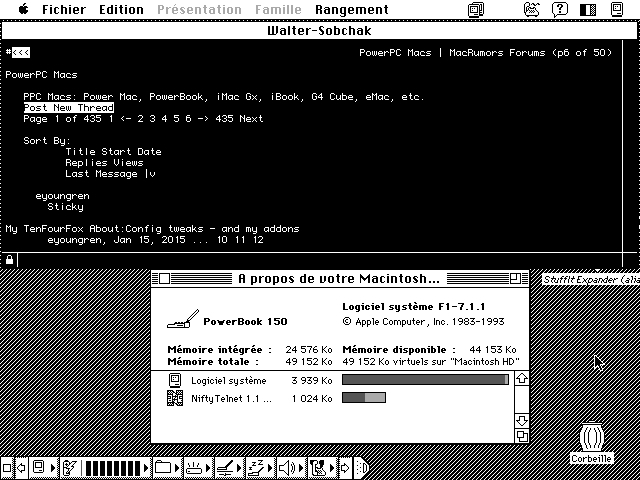Go to page 435 link after arrow
Screen dimensions: 640x480
[x=224, y=119]
